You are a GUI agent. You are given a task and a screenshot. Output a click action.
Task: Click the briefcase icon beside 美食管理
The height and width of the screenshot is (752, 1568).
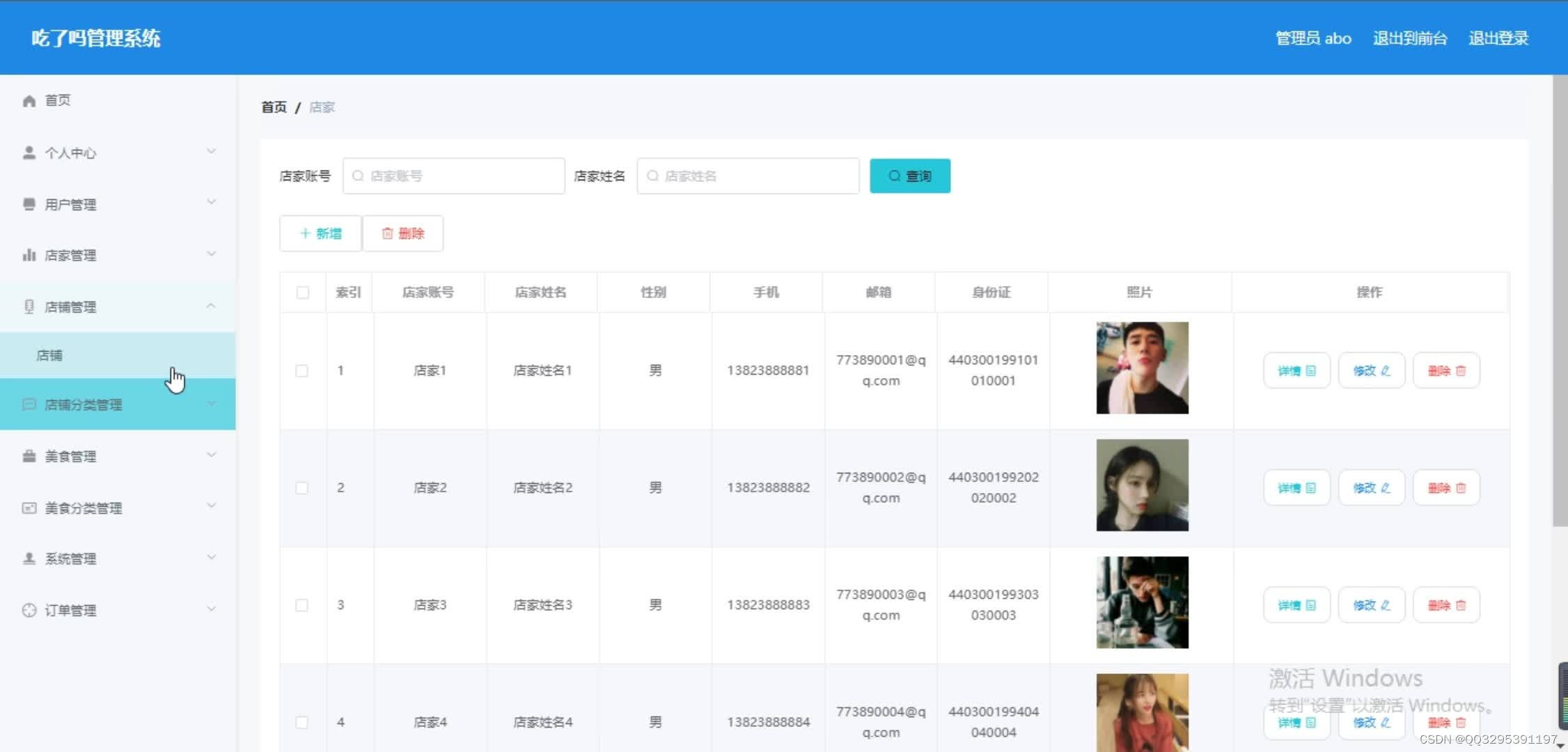tap(29, 456)
